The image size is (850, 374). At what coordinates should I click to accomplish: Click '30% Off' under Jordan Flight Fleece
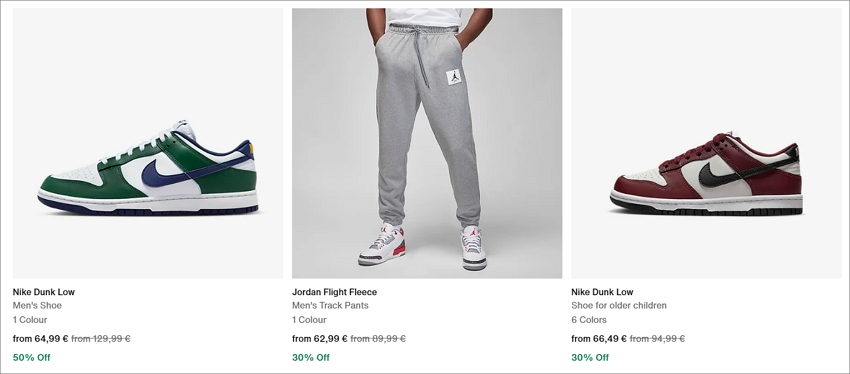click(311, 358)
